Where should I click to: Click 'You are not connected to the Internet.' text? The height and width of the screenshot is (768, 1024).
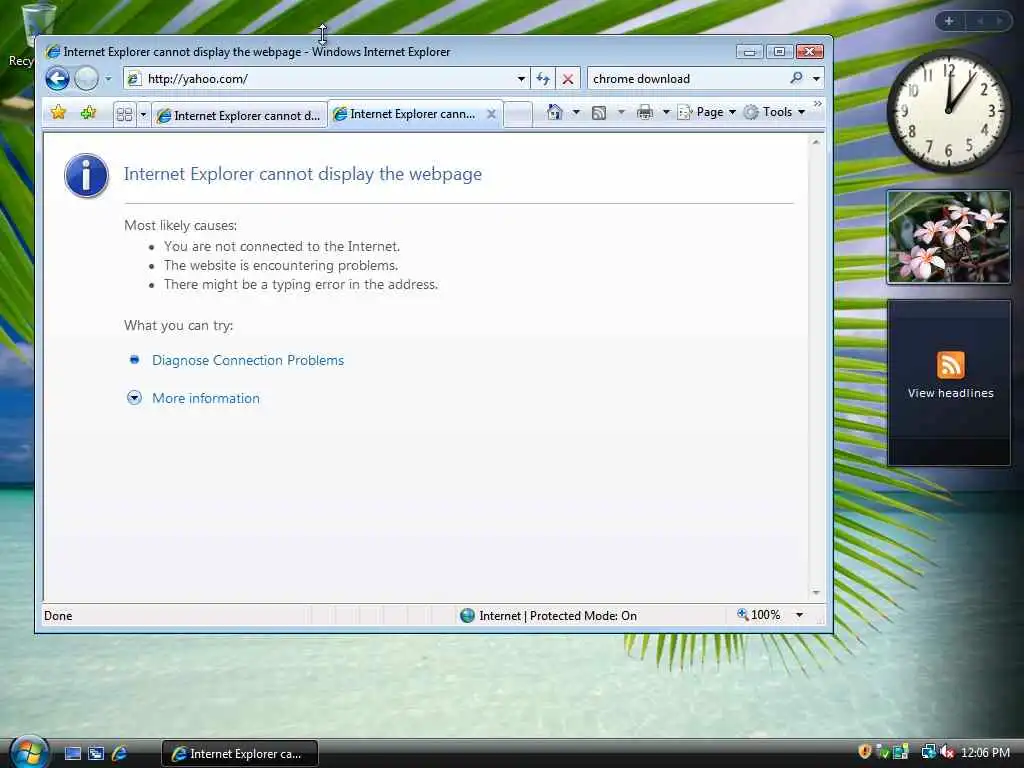tap(281, 246)
